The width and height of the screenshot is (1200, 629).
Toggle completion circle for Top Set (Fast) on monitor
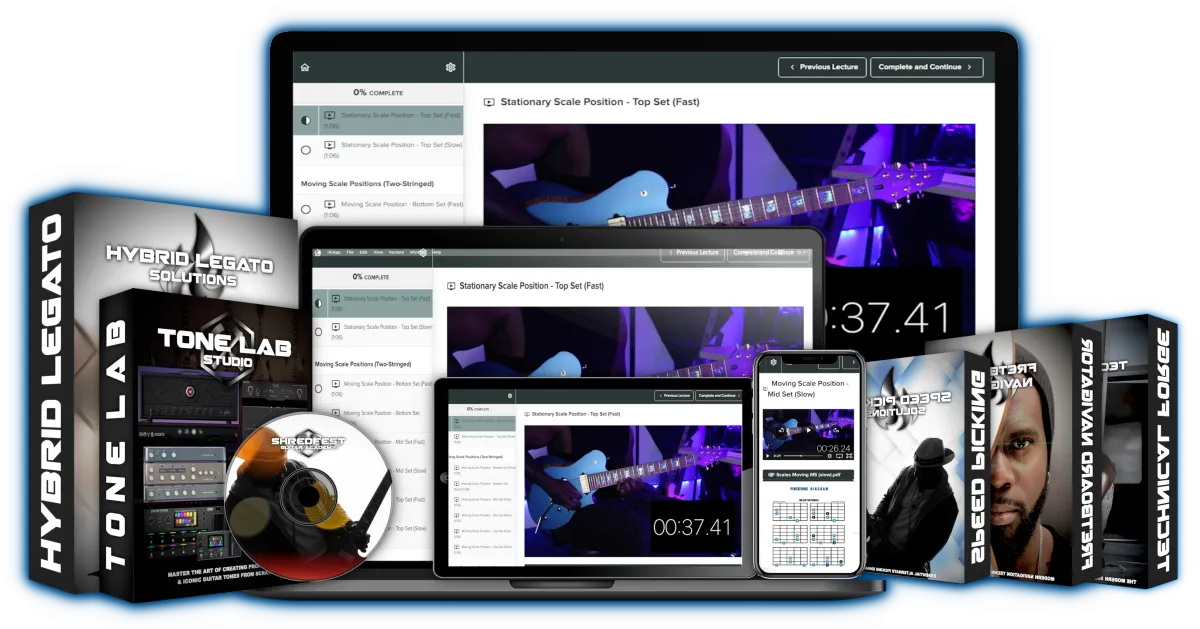(306, 120)
